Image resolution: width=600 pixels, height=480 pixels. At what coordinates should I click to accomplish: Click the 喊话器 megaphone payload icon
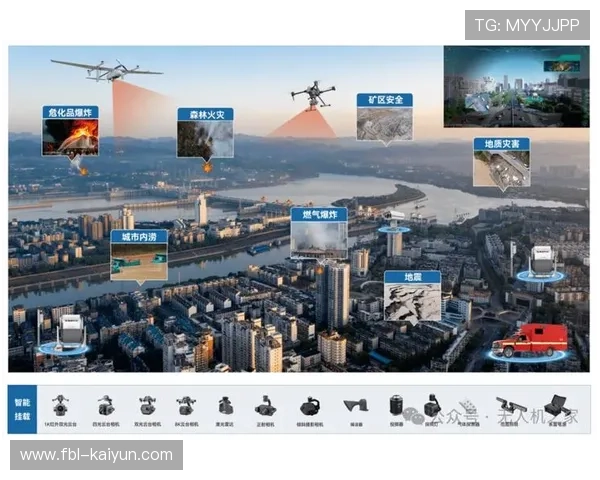(354, 407)
